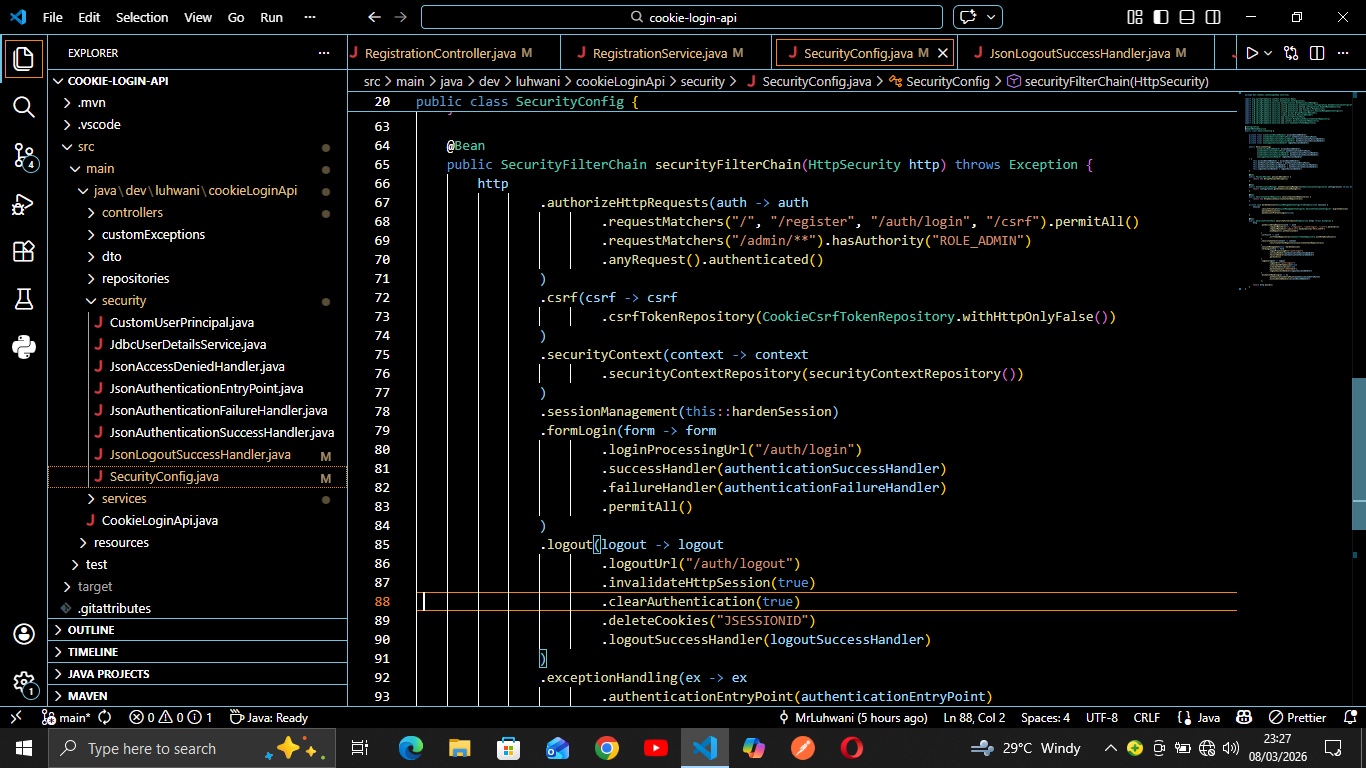Click the Search icon in activity bar
Viewport: 1366px width, 768px height.
(24, 107)
